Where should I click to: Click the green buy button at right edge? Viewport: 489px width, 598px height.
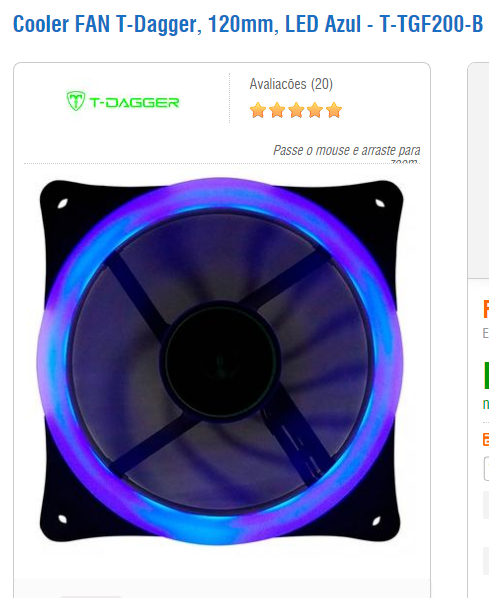(x=487, y=375)
